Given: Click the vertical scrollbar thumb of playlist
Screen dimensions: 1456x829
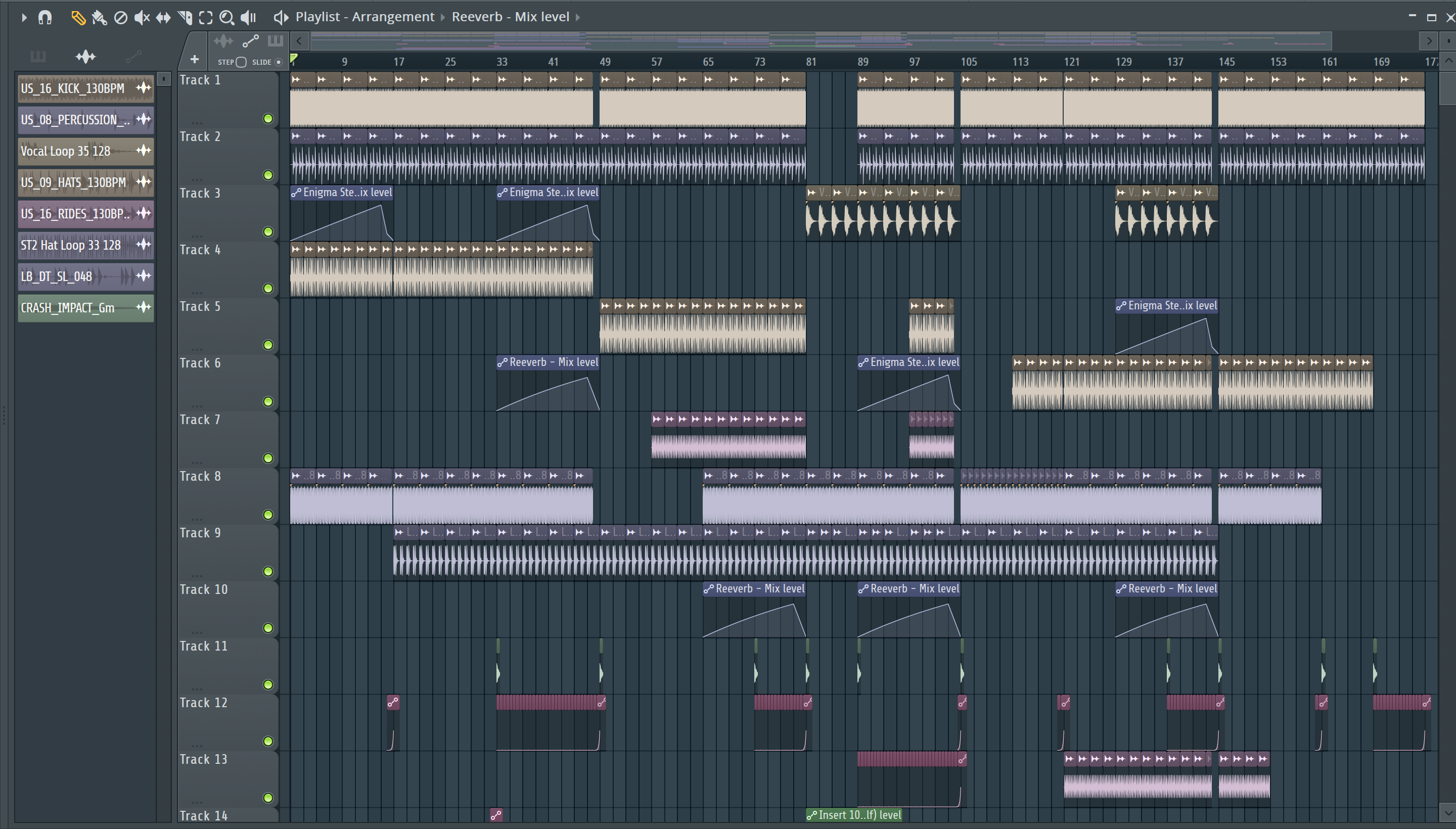Looking at the screenshot, I should (1447, 87).
